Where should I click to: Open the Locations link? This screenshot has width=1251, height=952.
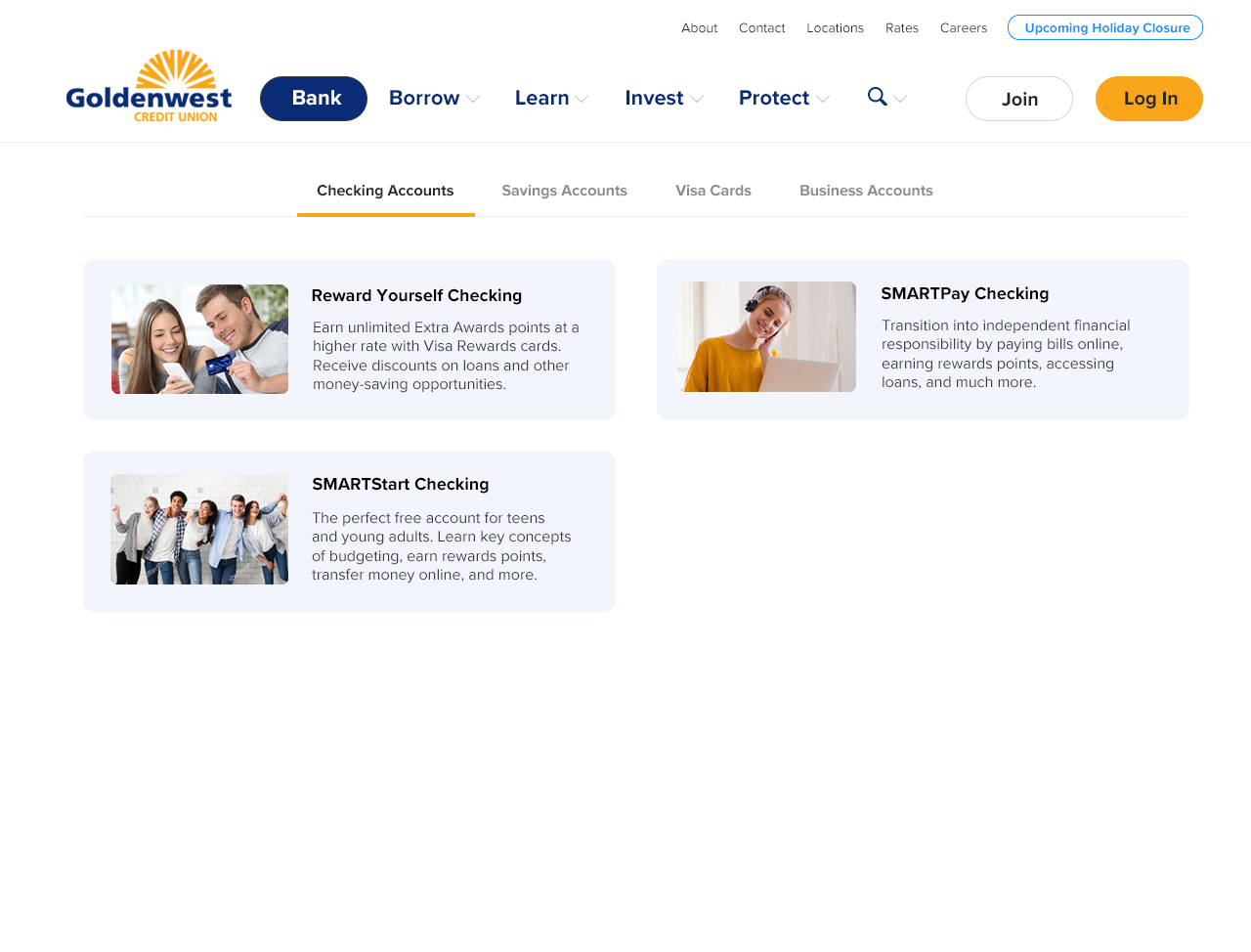tap(835, 28)
